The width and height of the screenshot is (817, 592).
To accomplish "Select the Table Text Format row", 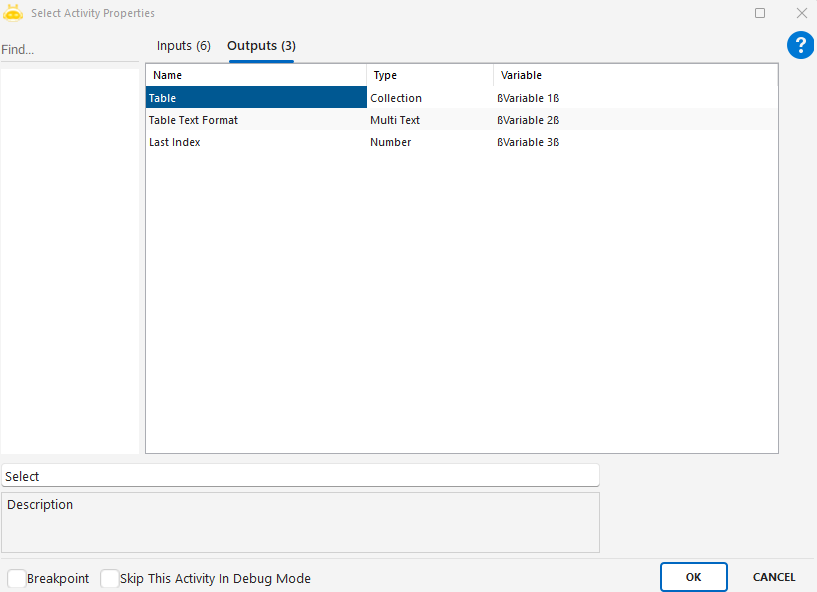I will click(256, 120).
